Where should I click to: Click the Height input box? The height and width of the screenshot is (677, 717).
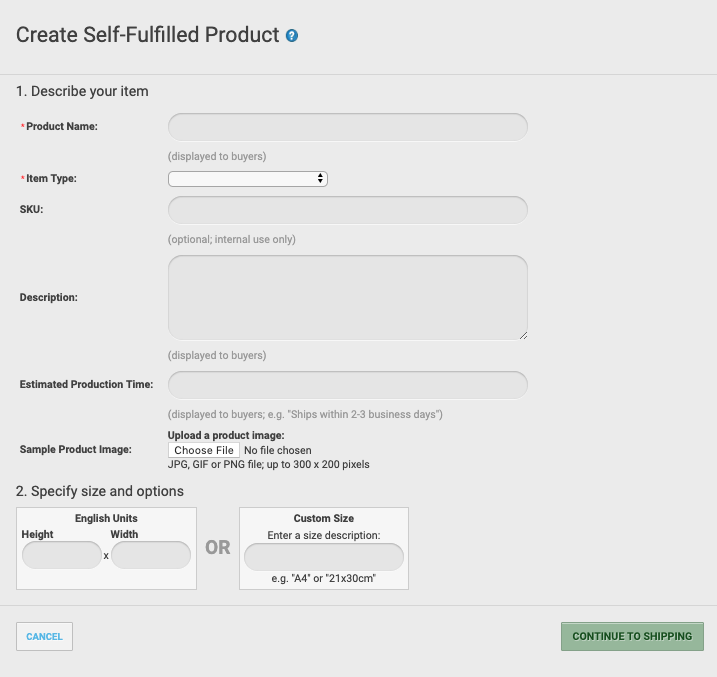(62, 555)
